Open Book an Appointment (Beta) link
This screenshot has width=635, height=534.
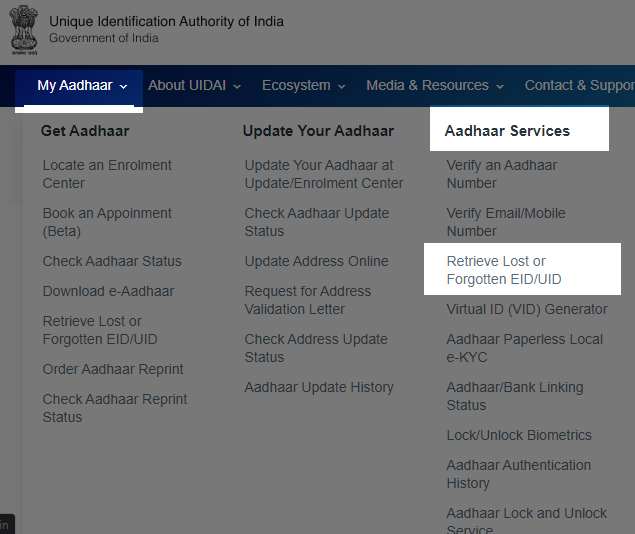click(x=107, y=222)
